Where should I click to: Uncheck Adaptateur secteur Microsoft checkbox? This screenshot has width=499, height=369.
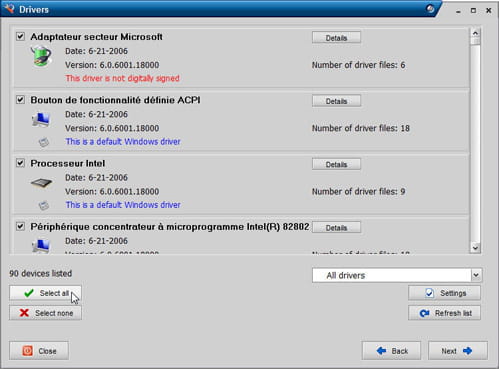pos(20,36)
